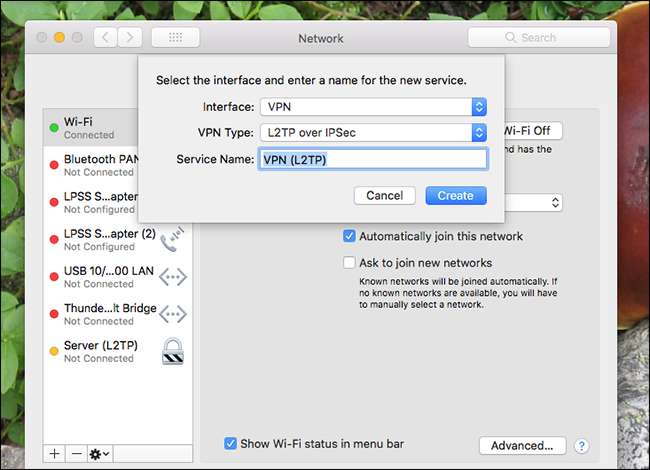
Task: Click the Service Name text field
Action: click(373, 159)
